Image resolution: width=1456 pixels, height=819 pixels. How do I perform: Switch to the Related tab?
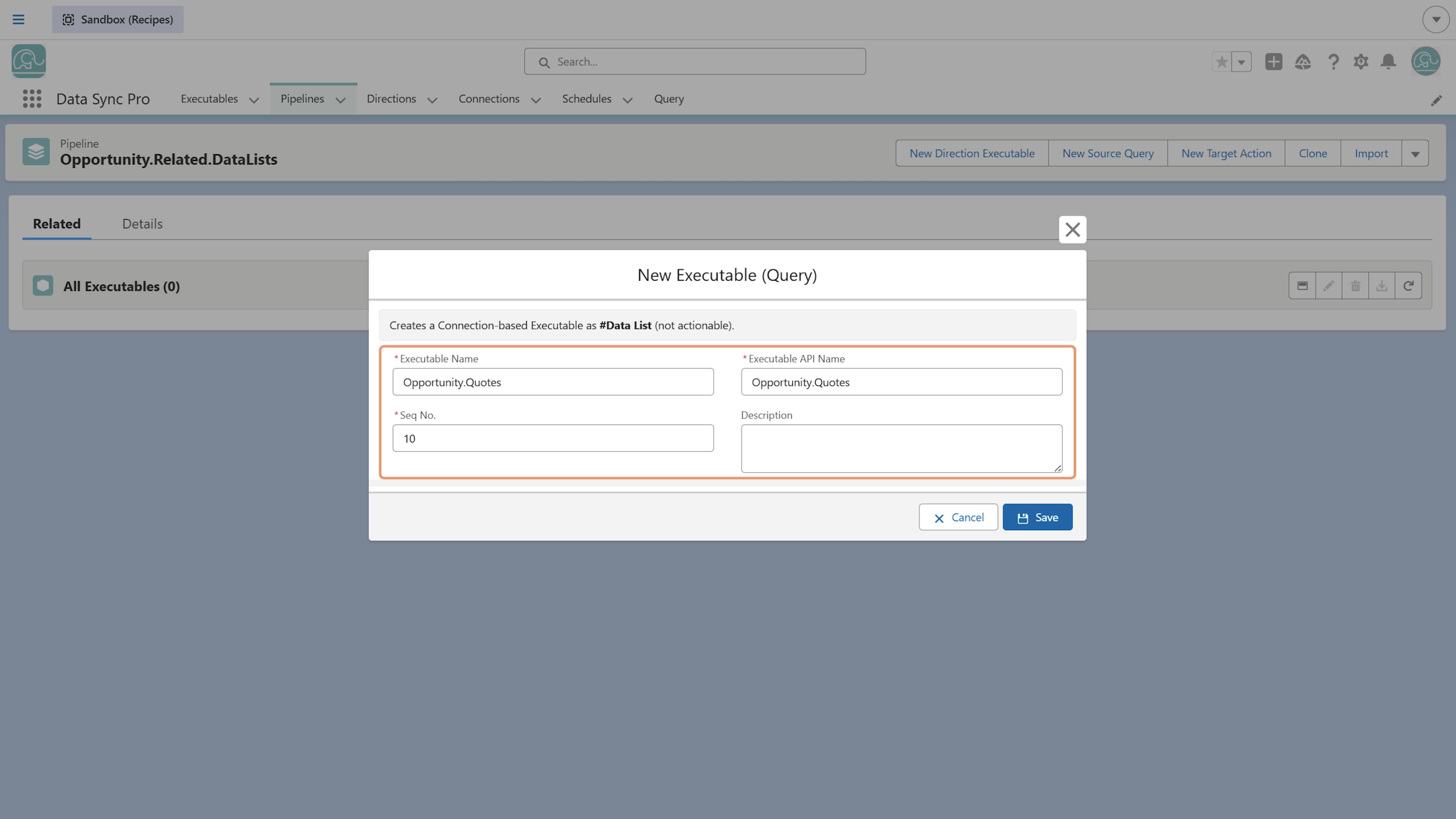pyautogui.click(x=56, y=224)
